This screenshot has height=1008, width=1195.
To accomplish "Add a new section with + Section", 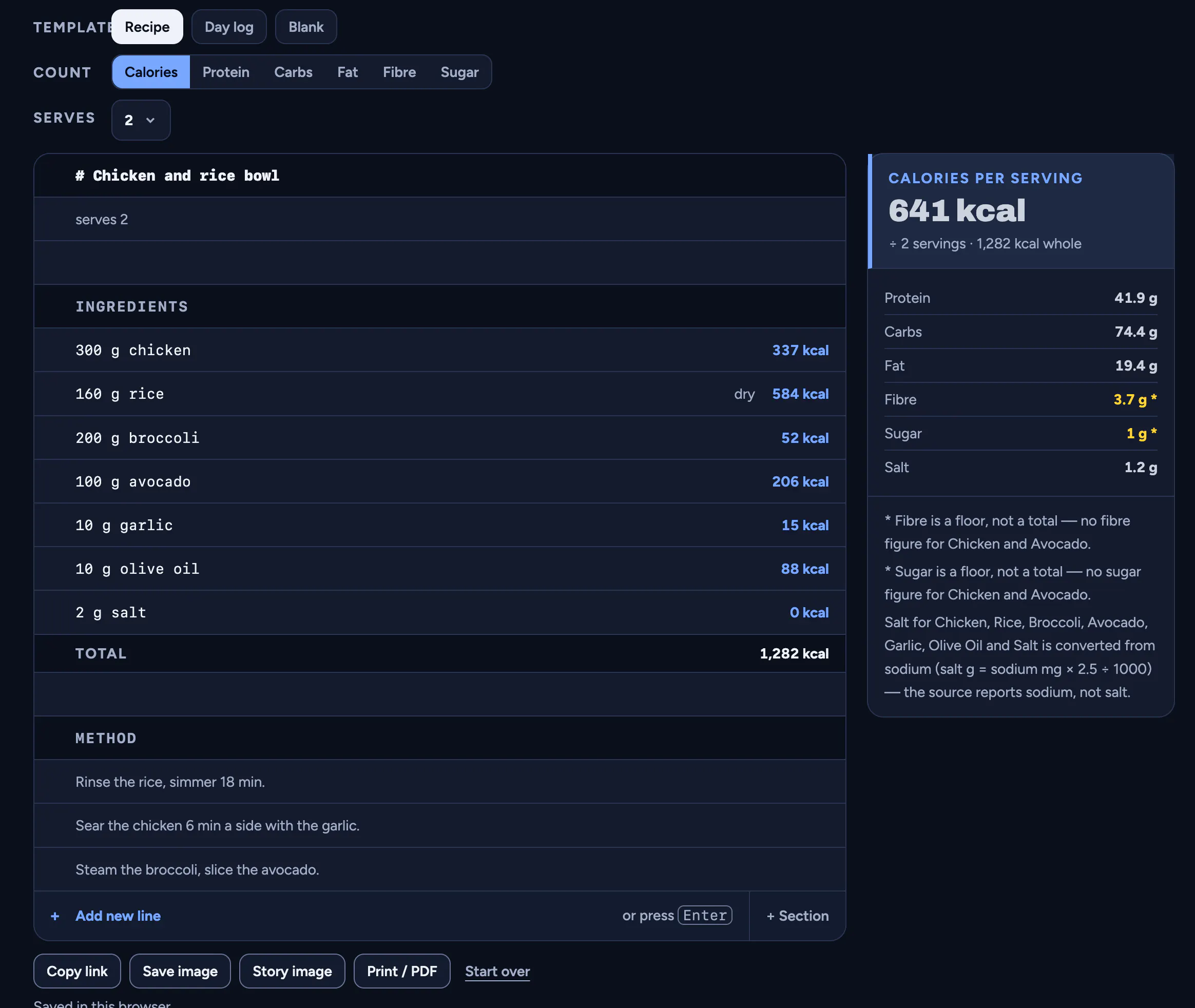I will 797,916.
